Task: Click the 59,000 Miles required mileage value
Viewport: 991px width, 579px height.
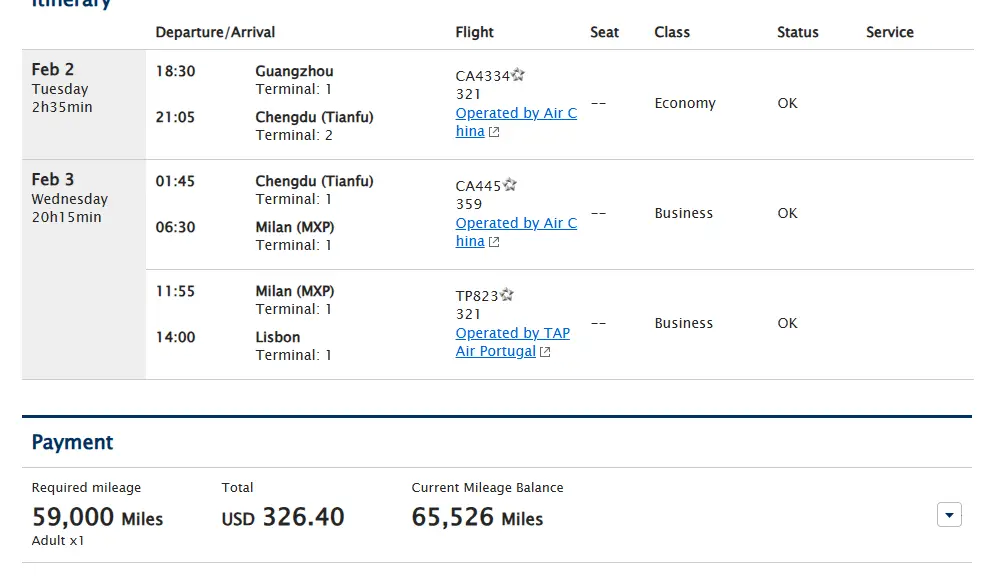Action: coord(97,517)
